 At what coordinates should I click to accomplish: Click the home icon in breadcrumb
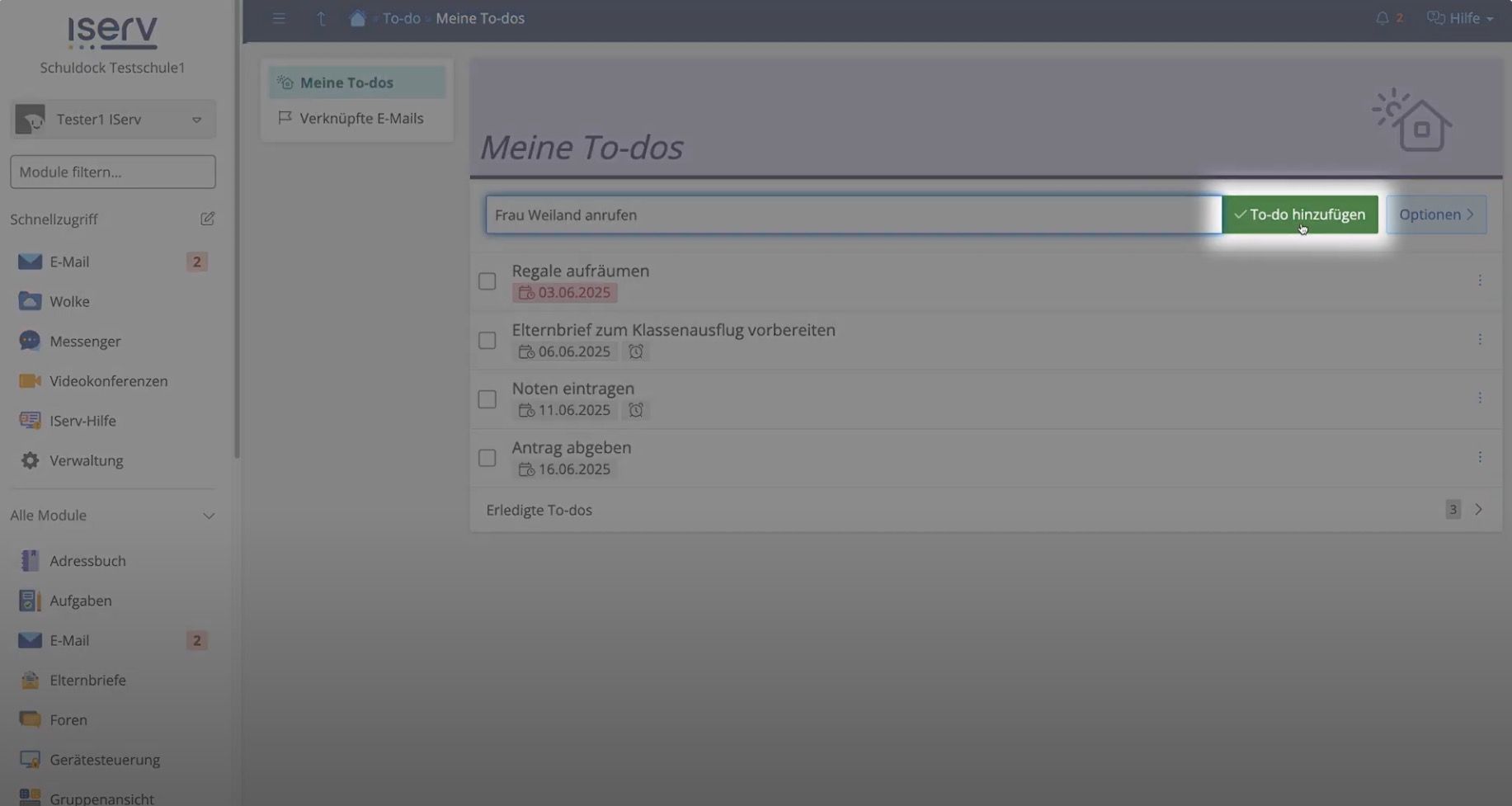point(357,18)
